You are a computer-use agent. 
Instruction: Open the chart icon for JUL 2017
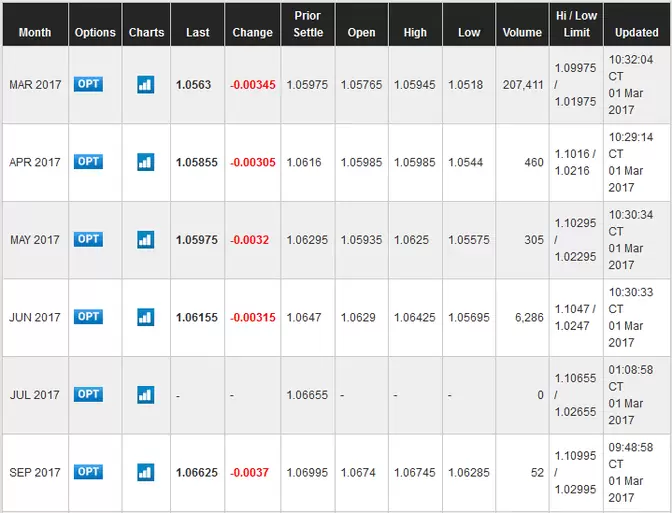[146, 395]
